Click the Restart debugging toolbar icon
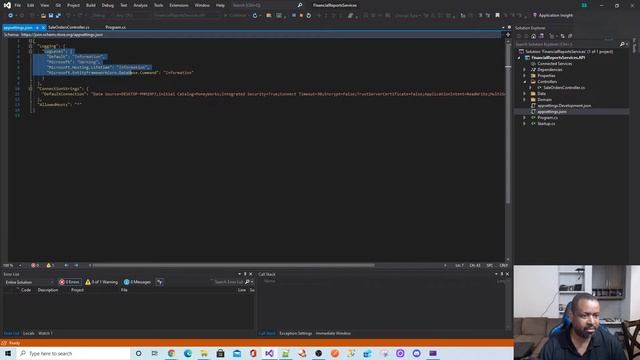The image size is (640, 360). point(309,16)
